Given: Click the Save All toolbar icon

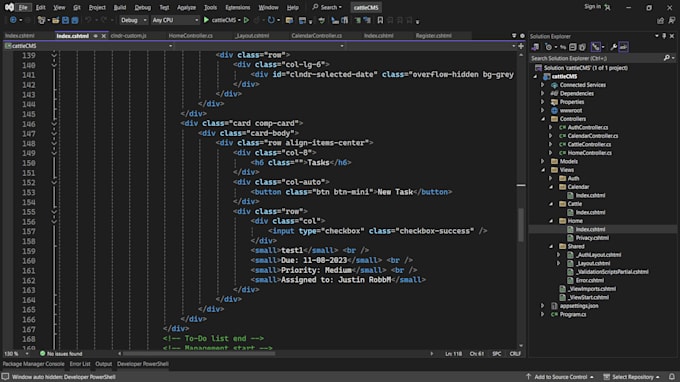Looking at the screenshot, I should pyautogui.click(x=75, y=20).
